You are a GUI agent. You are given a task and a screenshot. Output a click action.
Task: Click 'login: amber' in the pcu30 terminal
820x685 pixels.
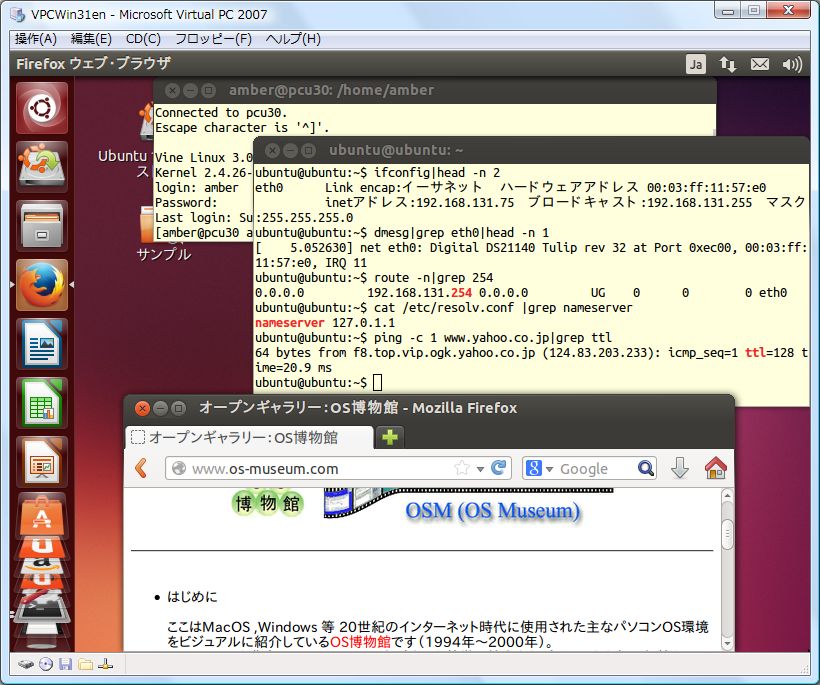tap(197, 188)
